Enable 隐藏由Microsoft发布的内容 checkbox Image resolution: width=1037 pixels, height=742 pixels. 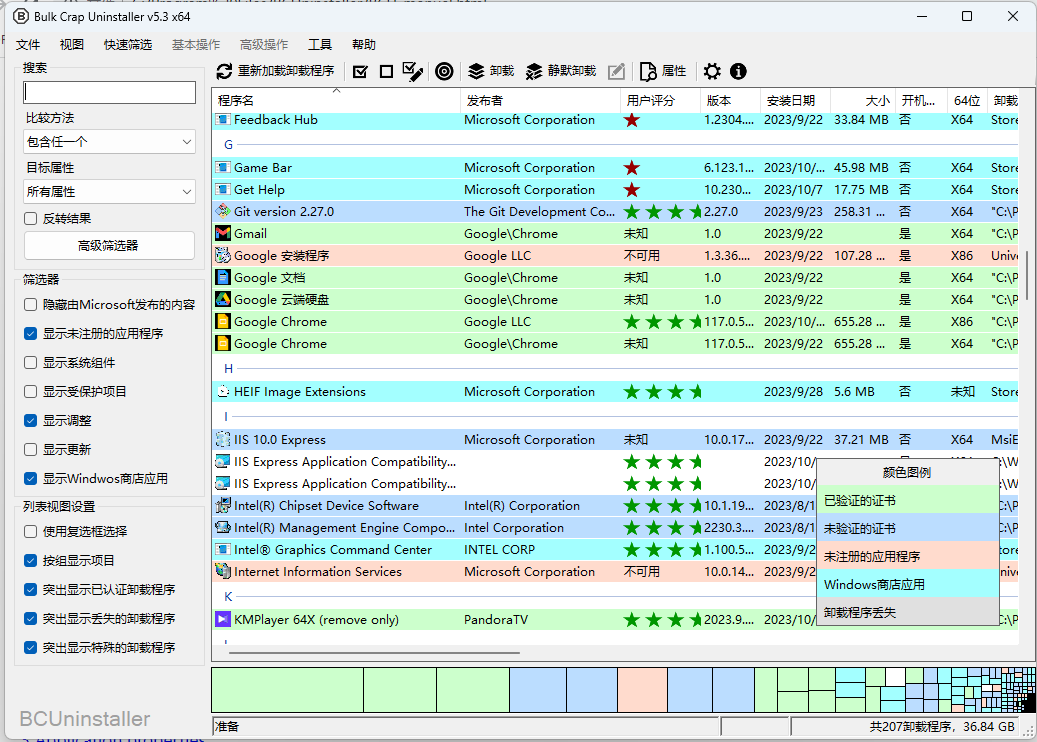[30, 305]
